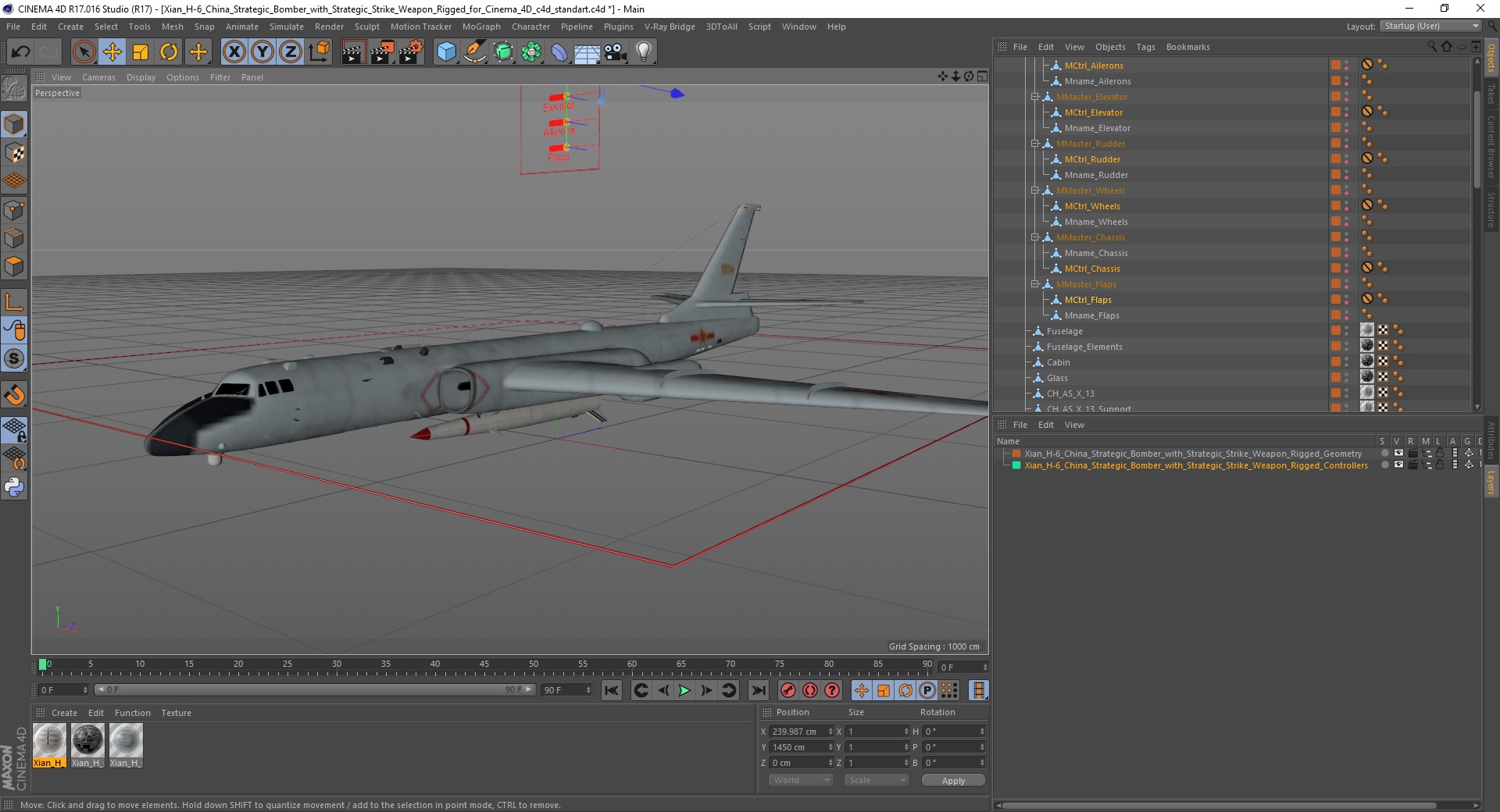Collapse the MMaster_Flaps tree node
This screenshot has width=1500, height=812.
tap(1034, 284)
